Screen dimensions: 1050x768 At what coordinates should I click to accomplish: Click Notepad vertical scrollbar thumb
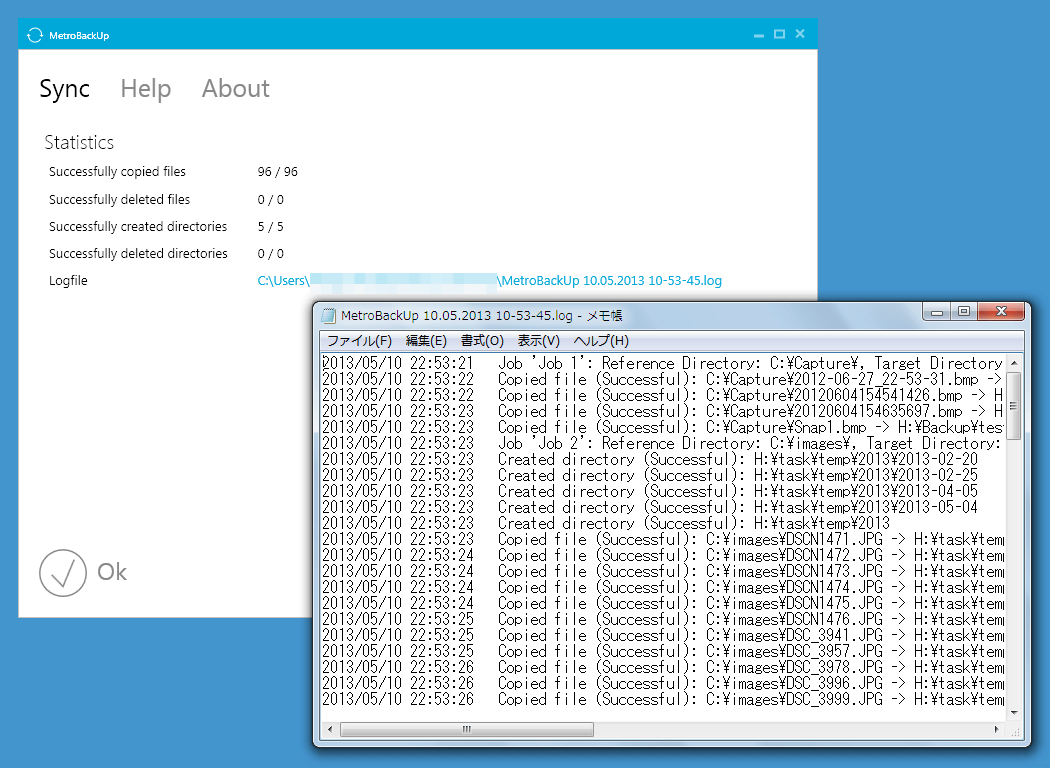pyautogui.click(x=1014, y=406)
